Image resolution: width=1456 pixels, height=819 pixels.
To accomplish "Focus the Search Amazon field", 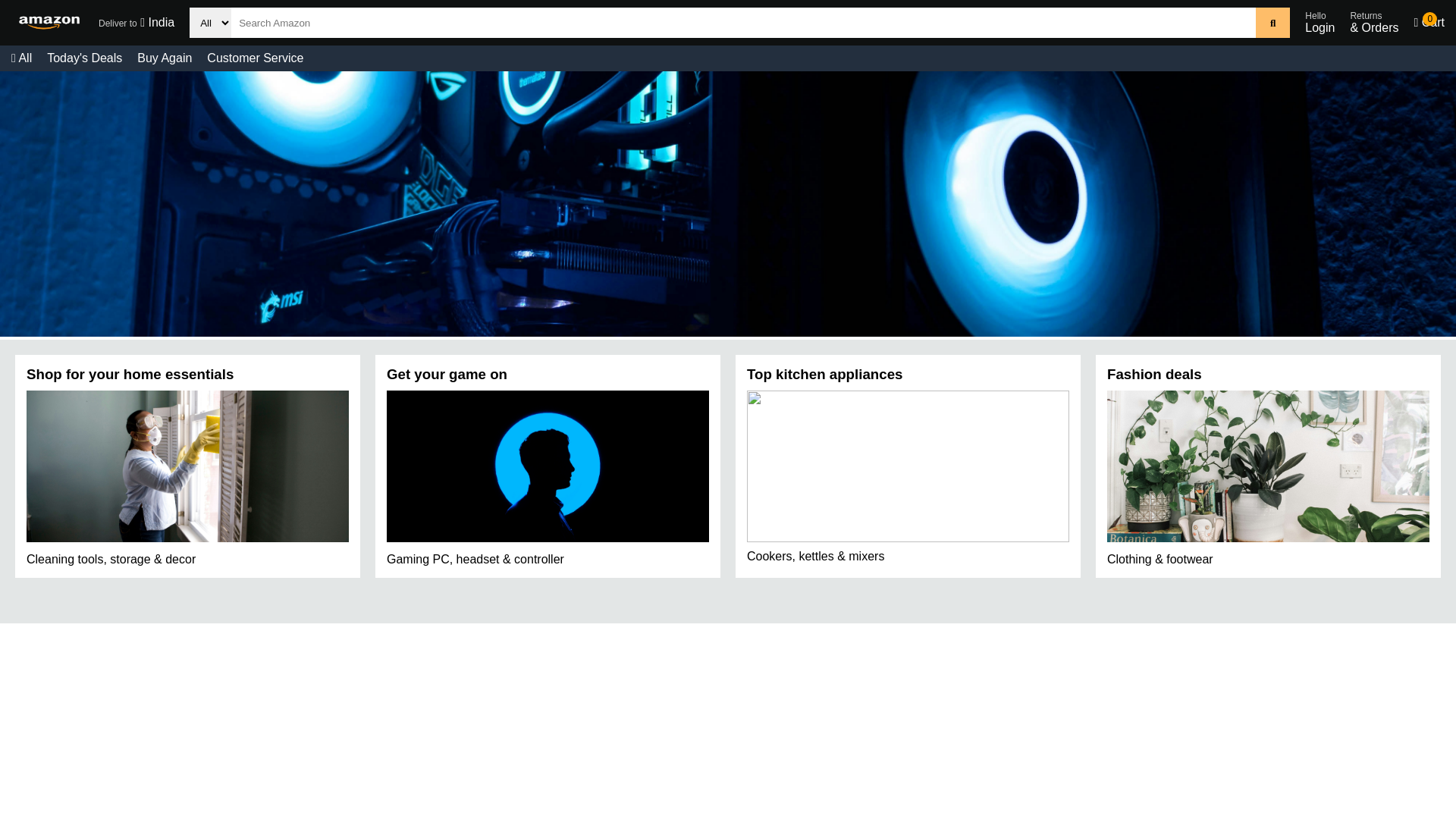I will pos(743,23).
